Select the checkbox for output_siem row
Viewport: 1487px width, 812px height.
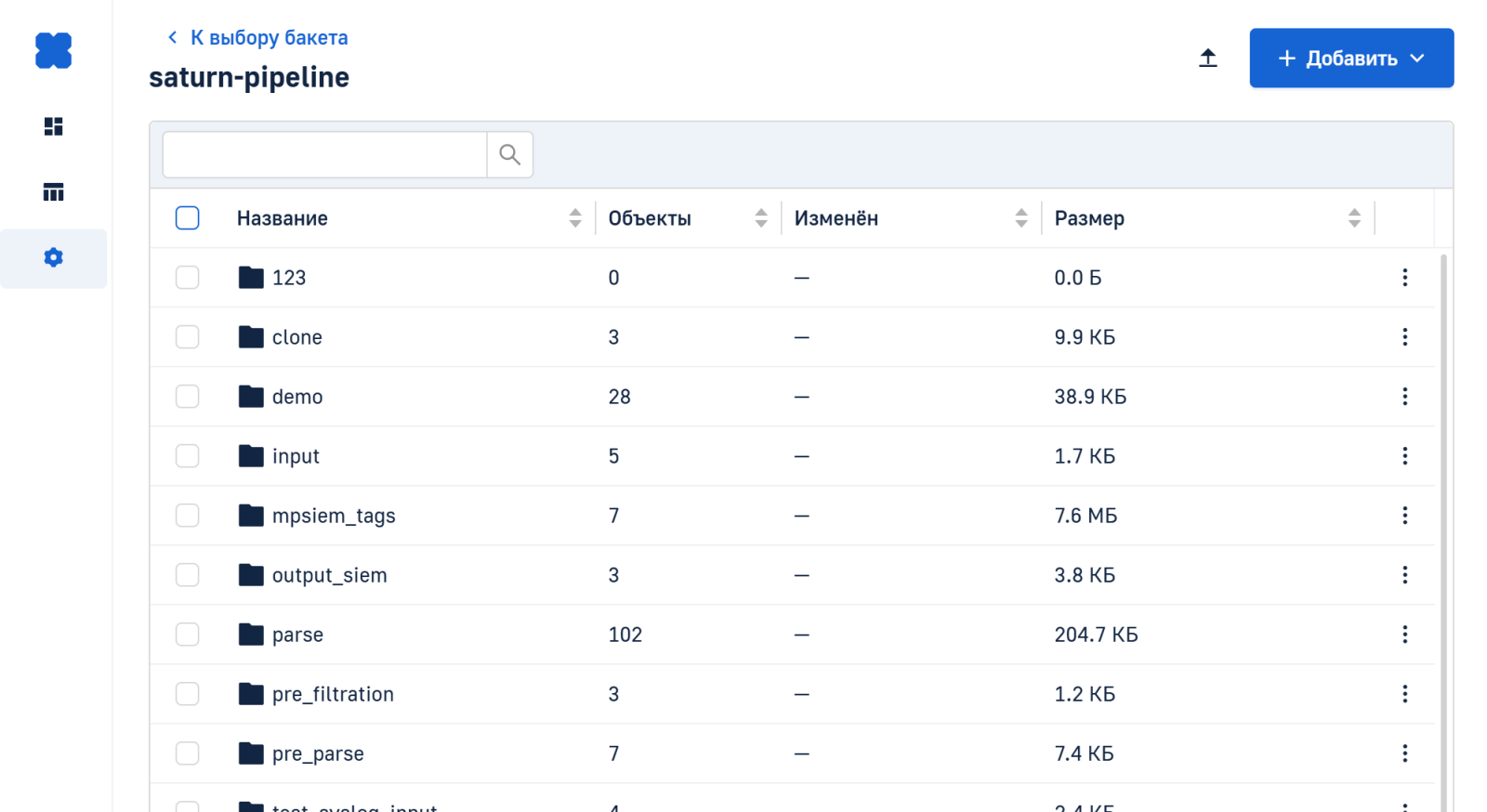coord(187,575)
